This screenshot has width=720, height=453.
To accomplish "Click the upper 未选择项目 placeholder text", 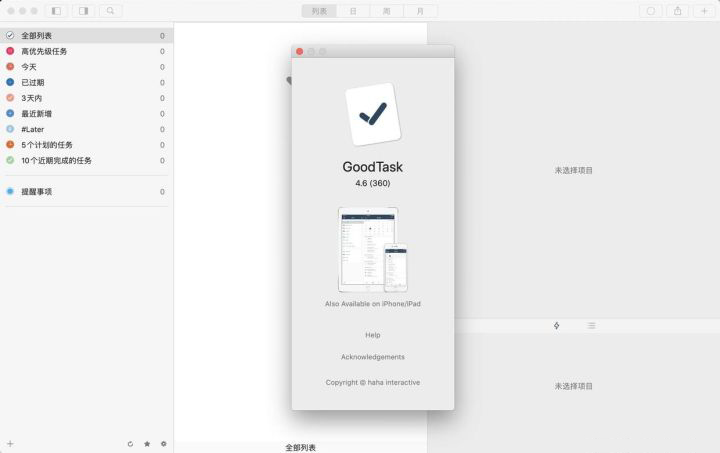I will 574,170.
